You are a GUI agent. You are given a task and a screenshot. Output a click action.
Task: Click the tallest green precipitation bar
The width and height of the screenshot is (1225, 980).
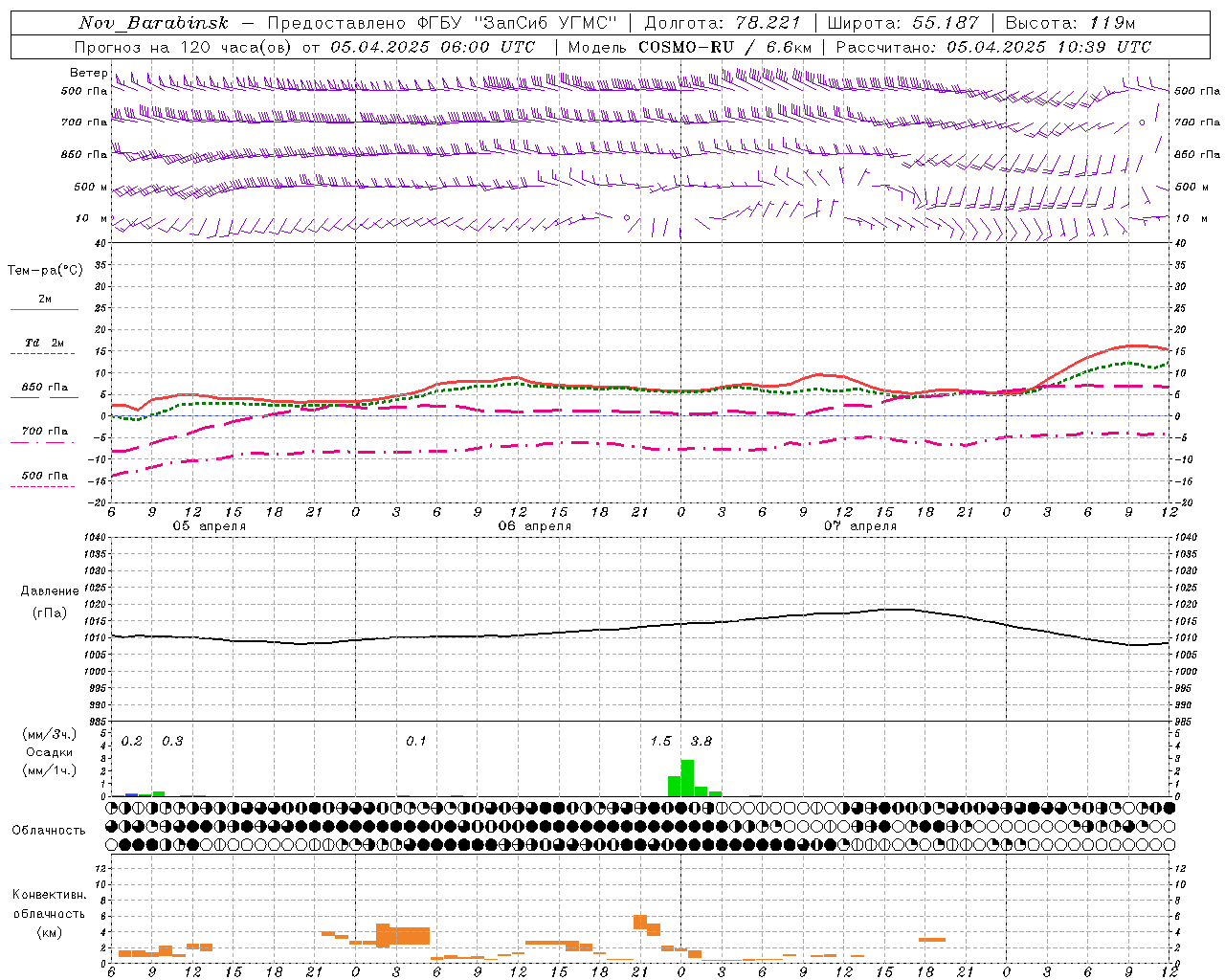click(687, 778)
